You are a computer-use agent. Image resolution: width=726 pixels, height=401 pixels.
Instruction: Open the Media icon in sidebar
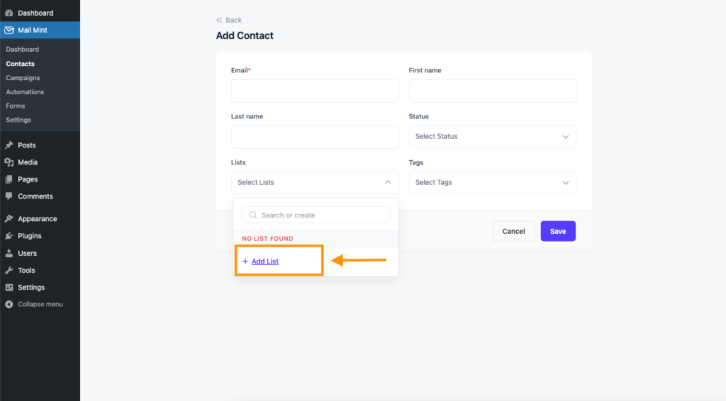(x=9, y=162)
